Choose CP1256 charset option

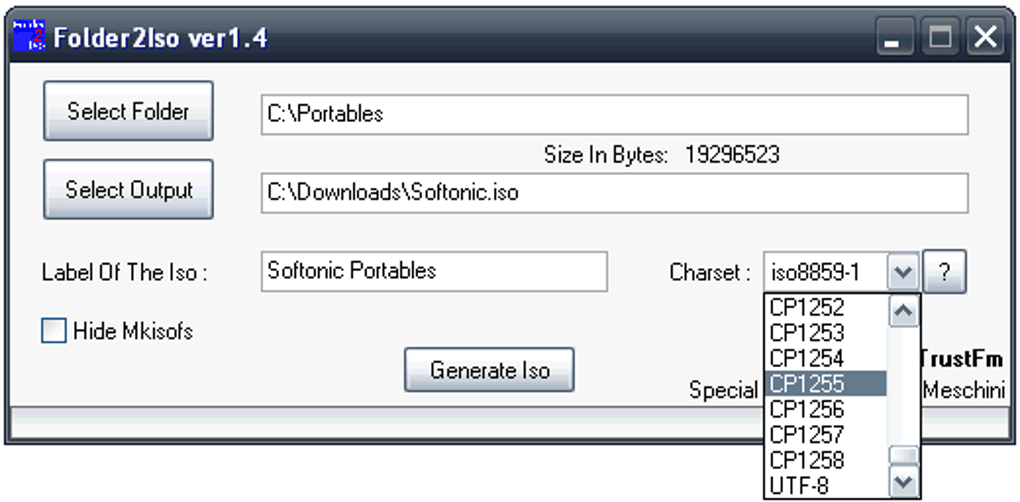tap(825, 409)
